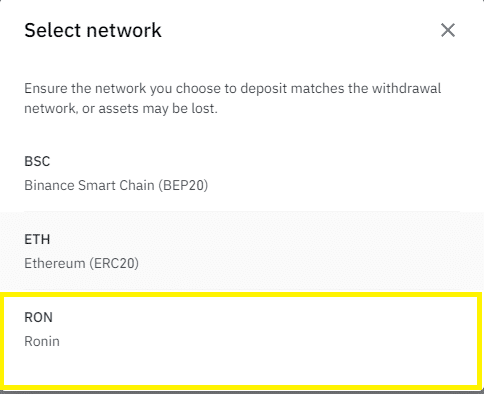
Task: Click the 'assets may be lost' warning line
Action: click(x=121, y=109)
